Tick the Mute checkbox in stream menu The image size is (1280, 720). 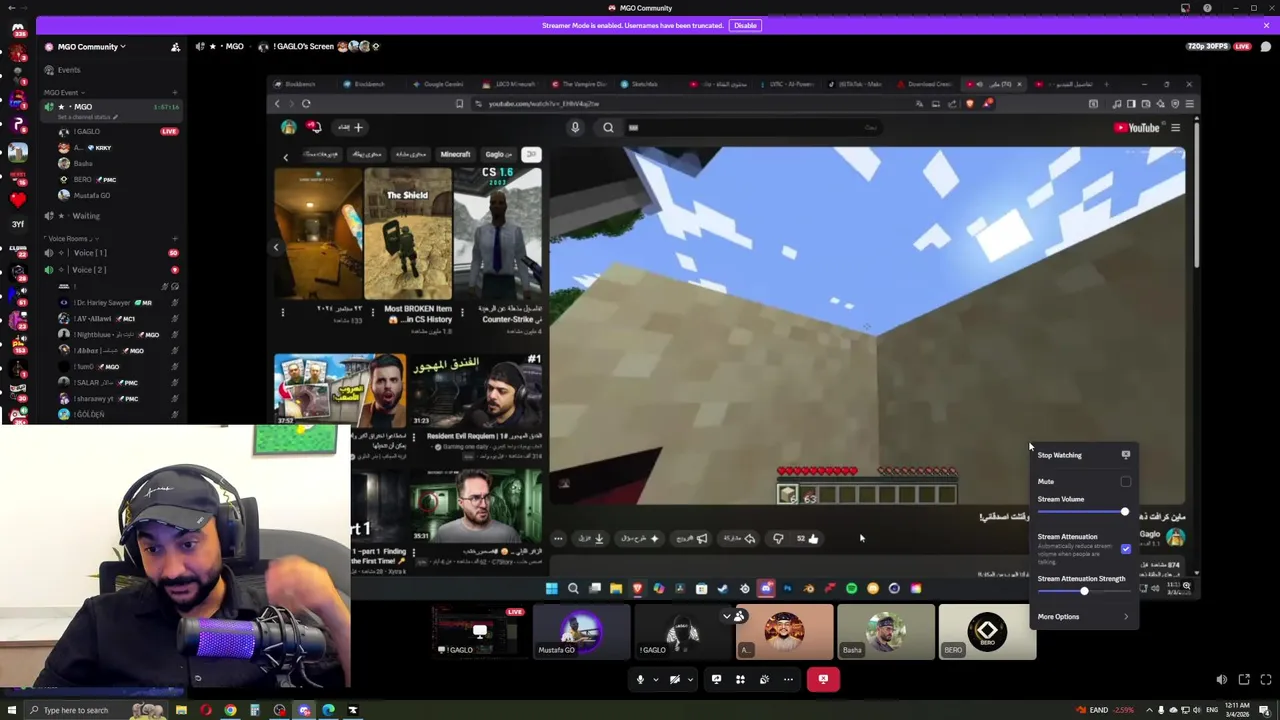(1126, 482)
